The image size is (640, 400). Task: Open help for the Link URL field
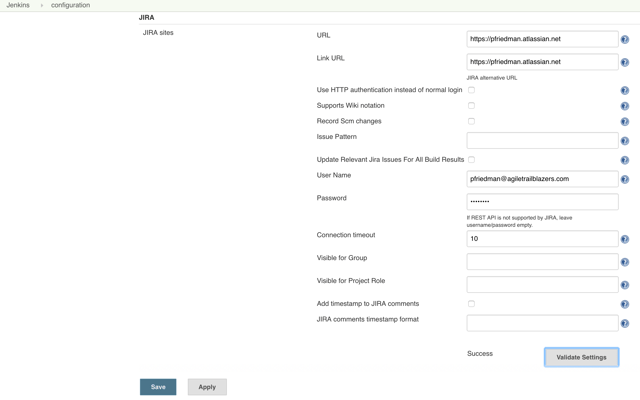624,62
